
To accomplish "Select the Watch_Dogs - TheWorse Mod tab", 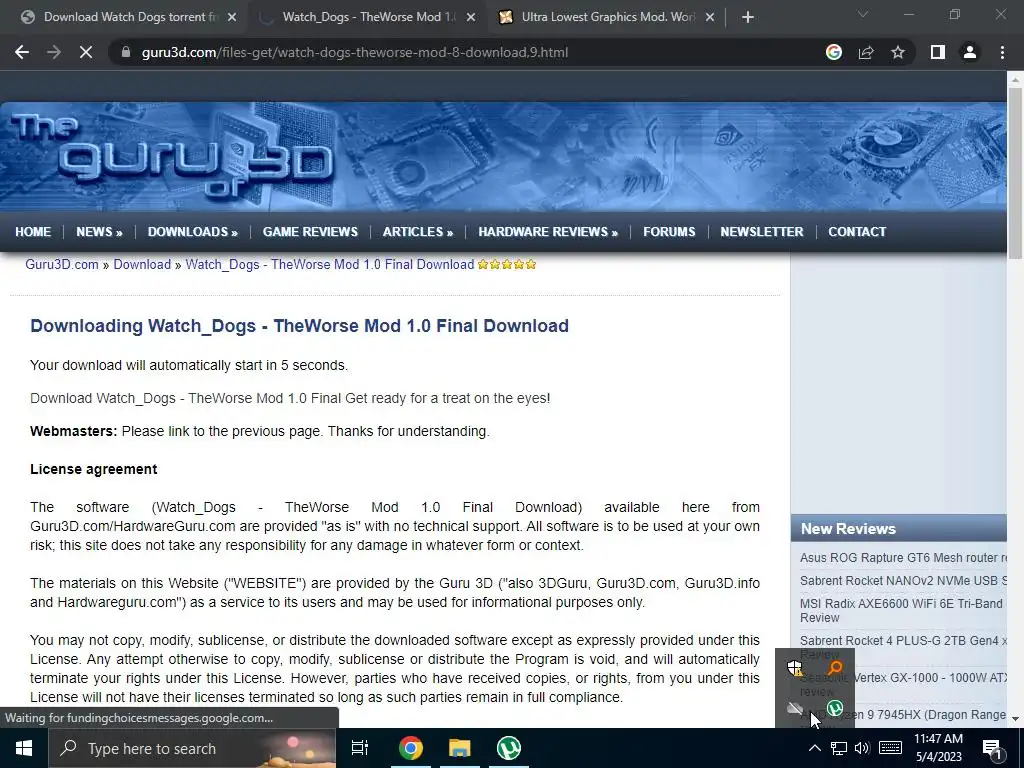I will [366, 17].
